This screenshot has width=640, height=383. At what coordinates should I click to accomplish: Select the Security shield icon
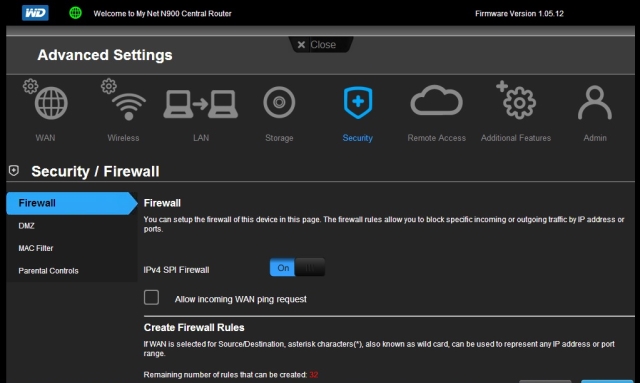[x=358, y=102]
